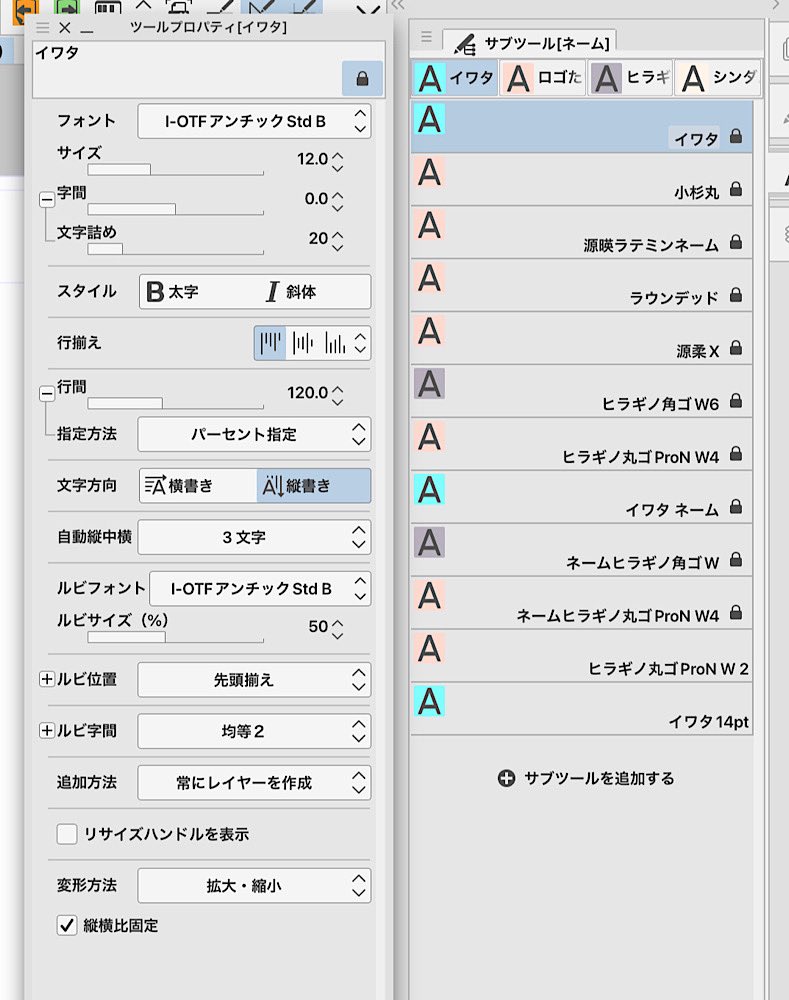This screenshot has height=1000, width=789.
Task: Open the 変形方法 dropdown
Action: [x=254, y=885]
